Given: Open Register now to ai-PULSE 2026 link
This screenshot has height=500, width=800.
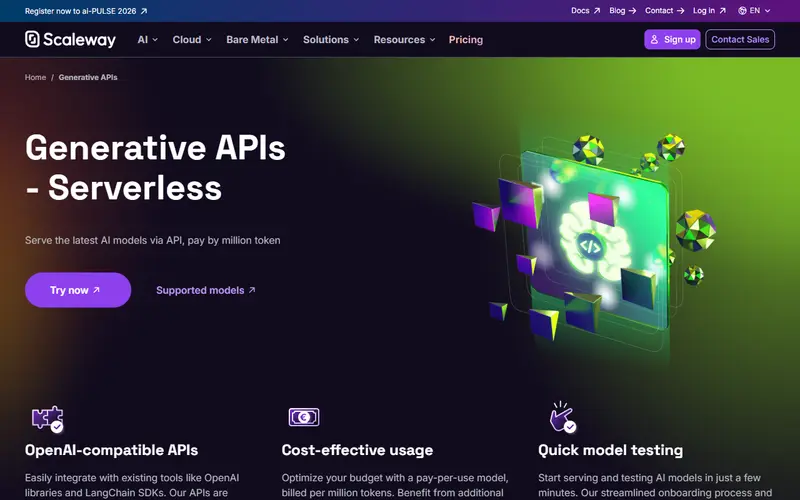Looking at the screenshot, I should click(x=86, y=11).
